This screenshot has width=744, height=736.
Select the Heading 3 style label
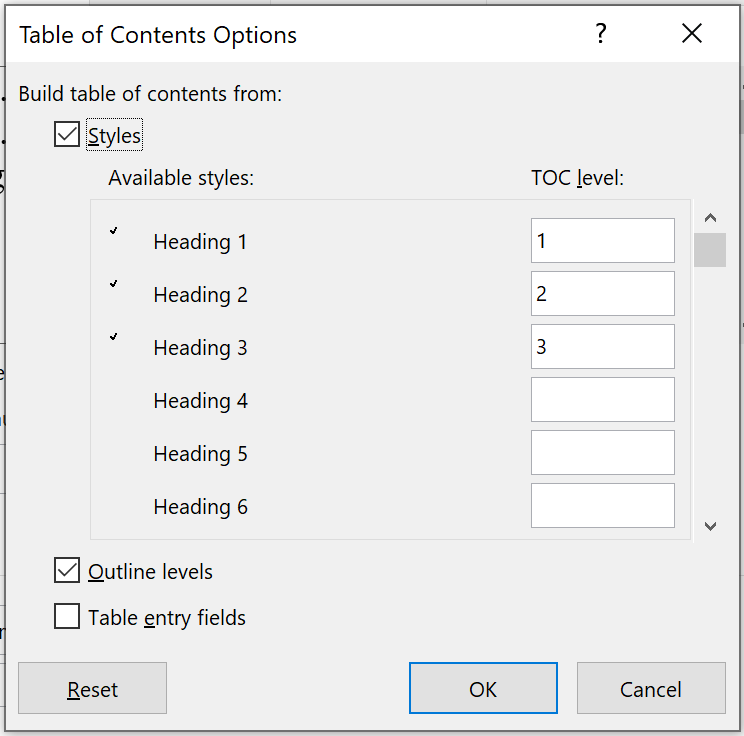200,348
